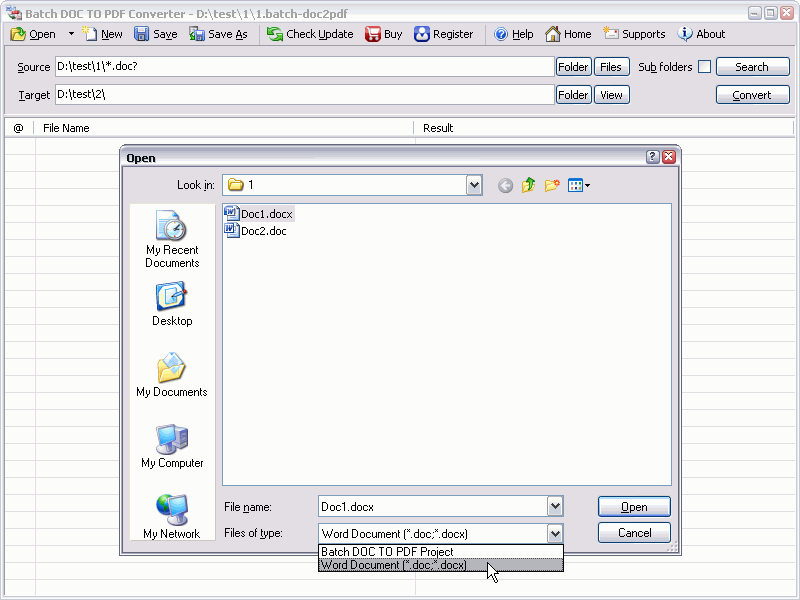
Task: Click the View button beside Target
Action: [611, 95]
